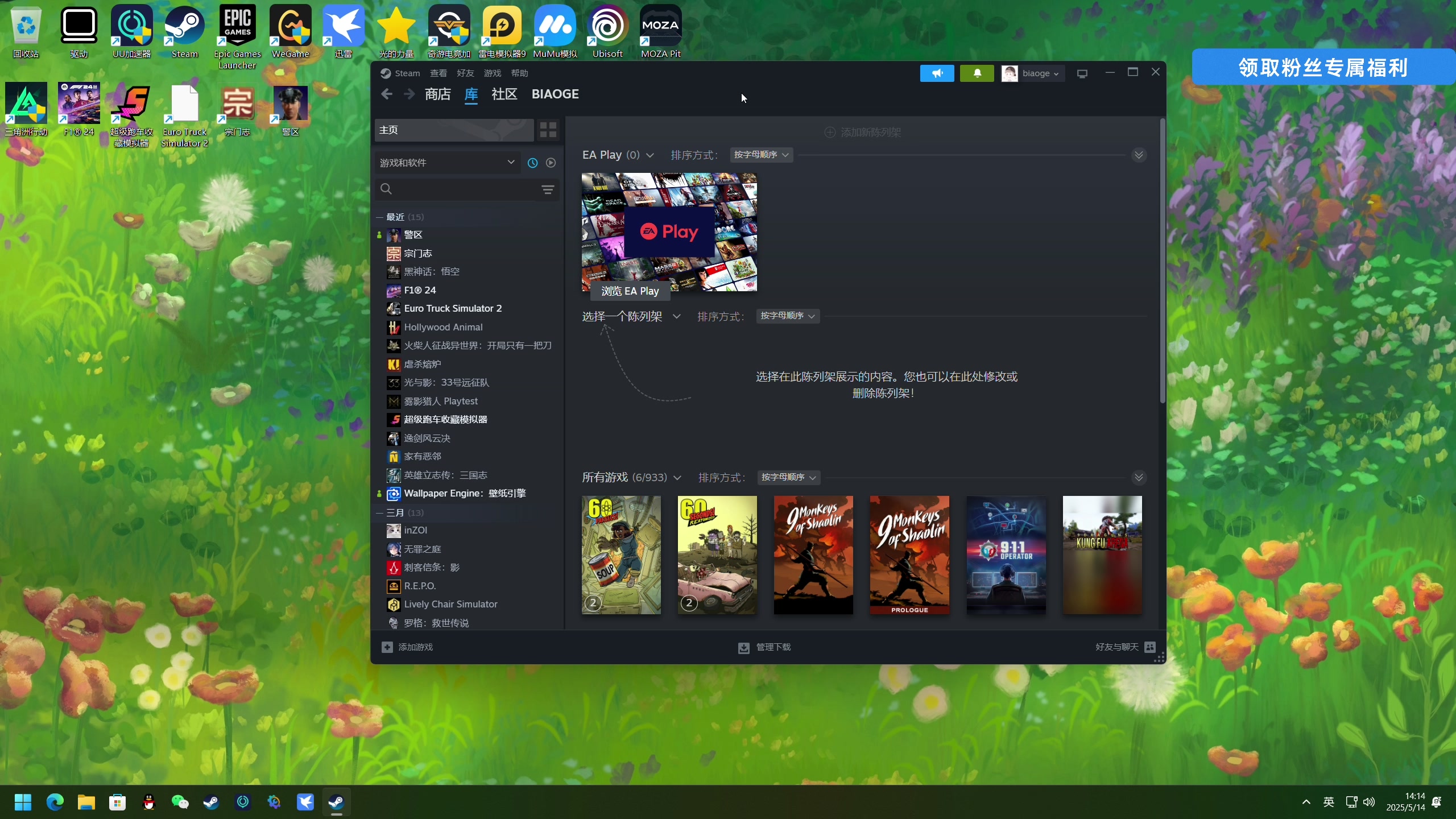Open 60 Seconds Reatomized cover
The width and height of the screenshot is (1456, 819).
pyautogui.click(x=717, y=555)
